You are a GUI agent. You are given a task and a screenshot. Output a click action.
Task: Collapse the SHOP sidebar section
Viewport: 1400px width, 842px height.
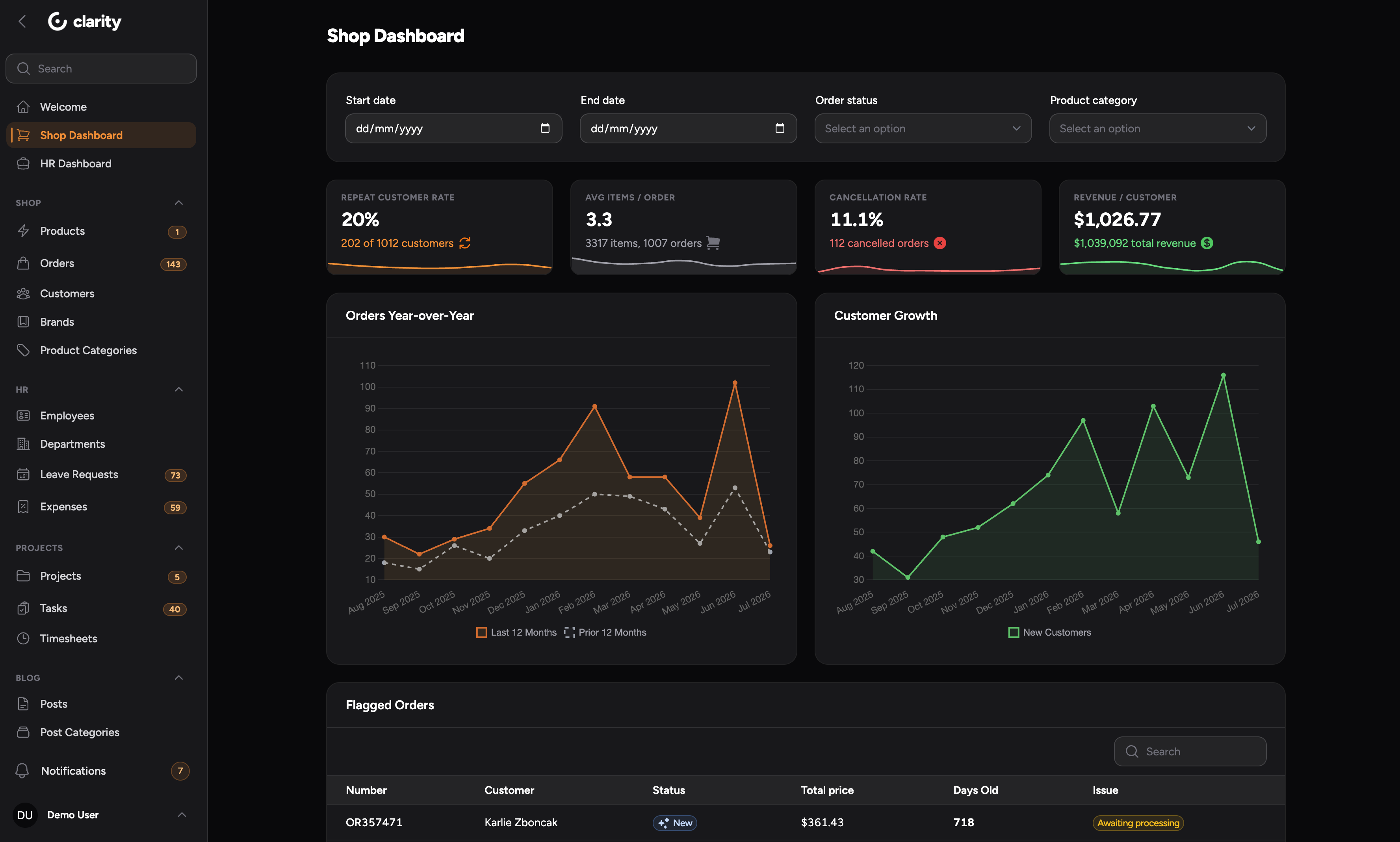[179, 202]
